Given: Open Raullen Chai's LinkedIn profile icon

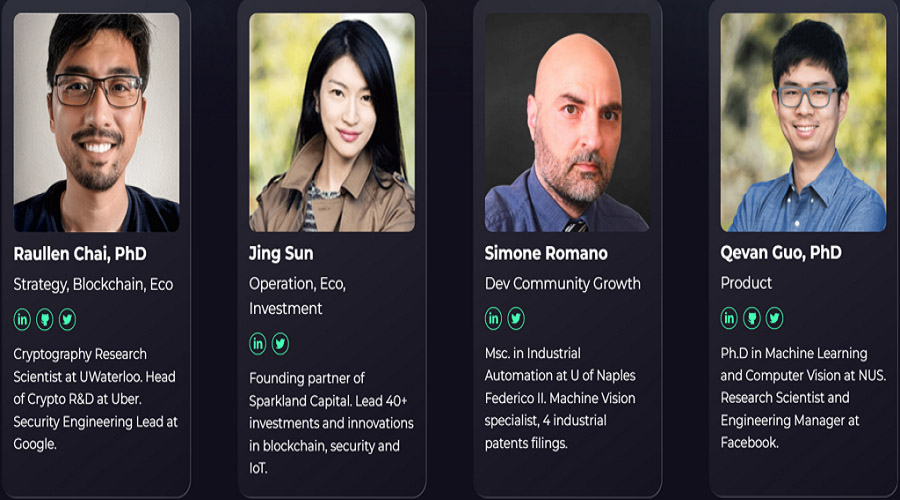Looking at the screenshot, I should click(22, 319).
